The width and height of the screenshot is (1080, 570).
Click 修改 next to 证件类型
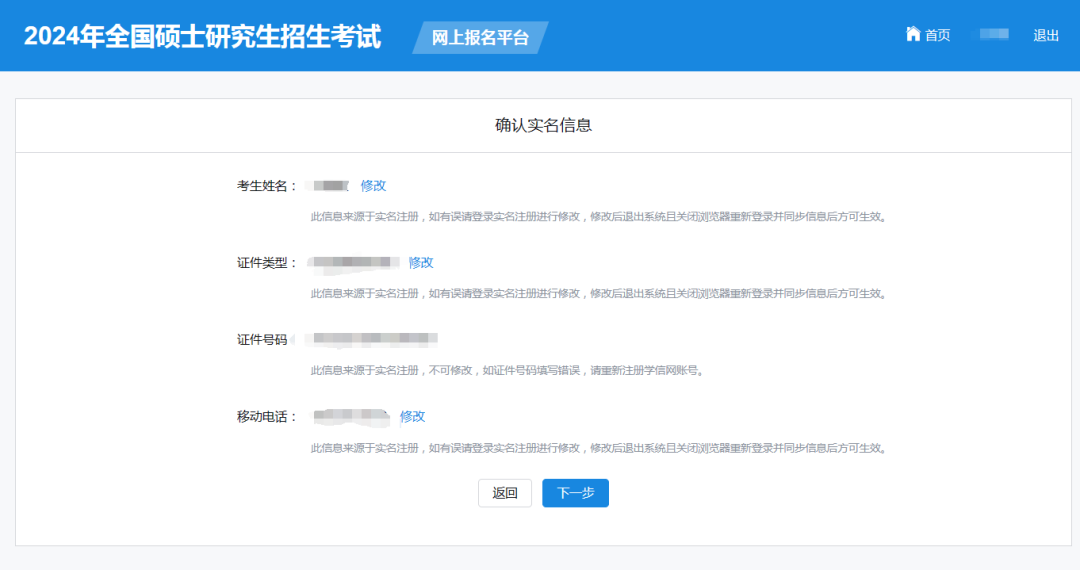pyautogui.click(x=421, y=262)
